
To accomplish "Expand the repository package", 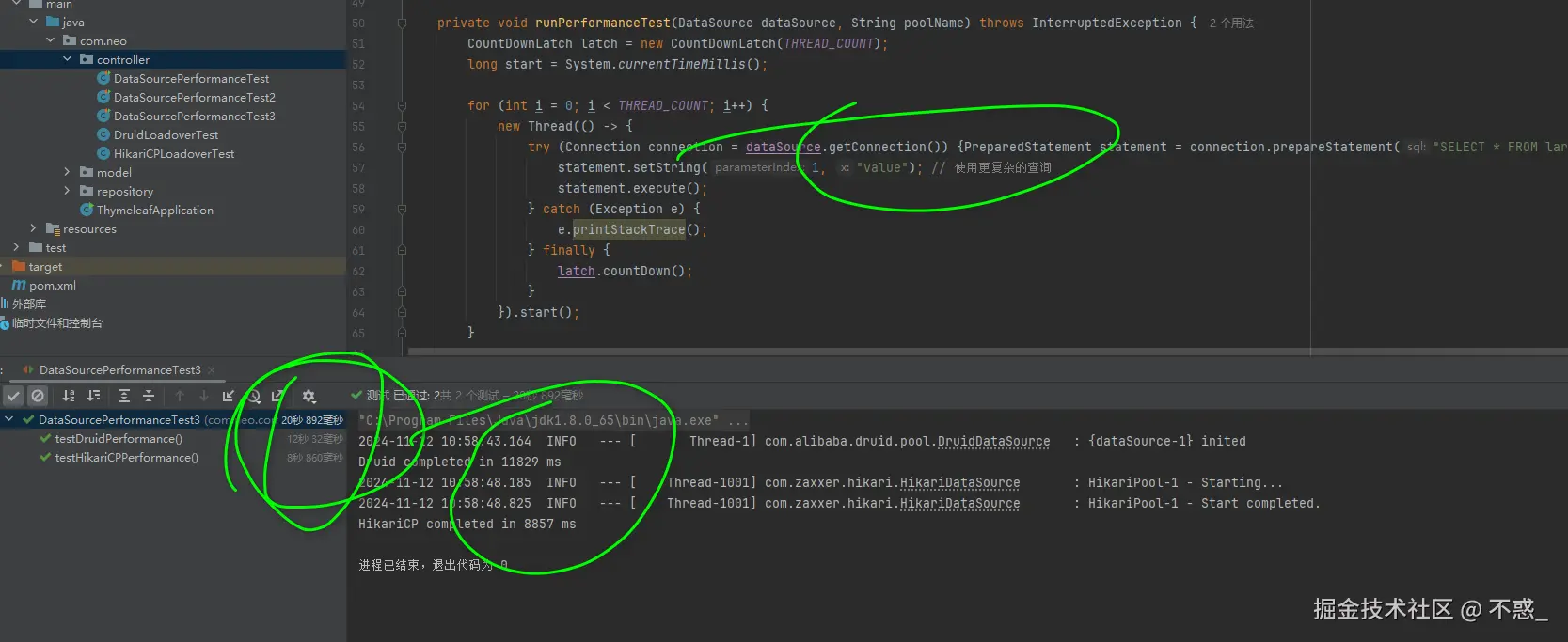I will tap(68, 191).
